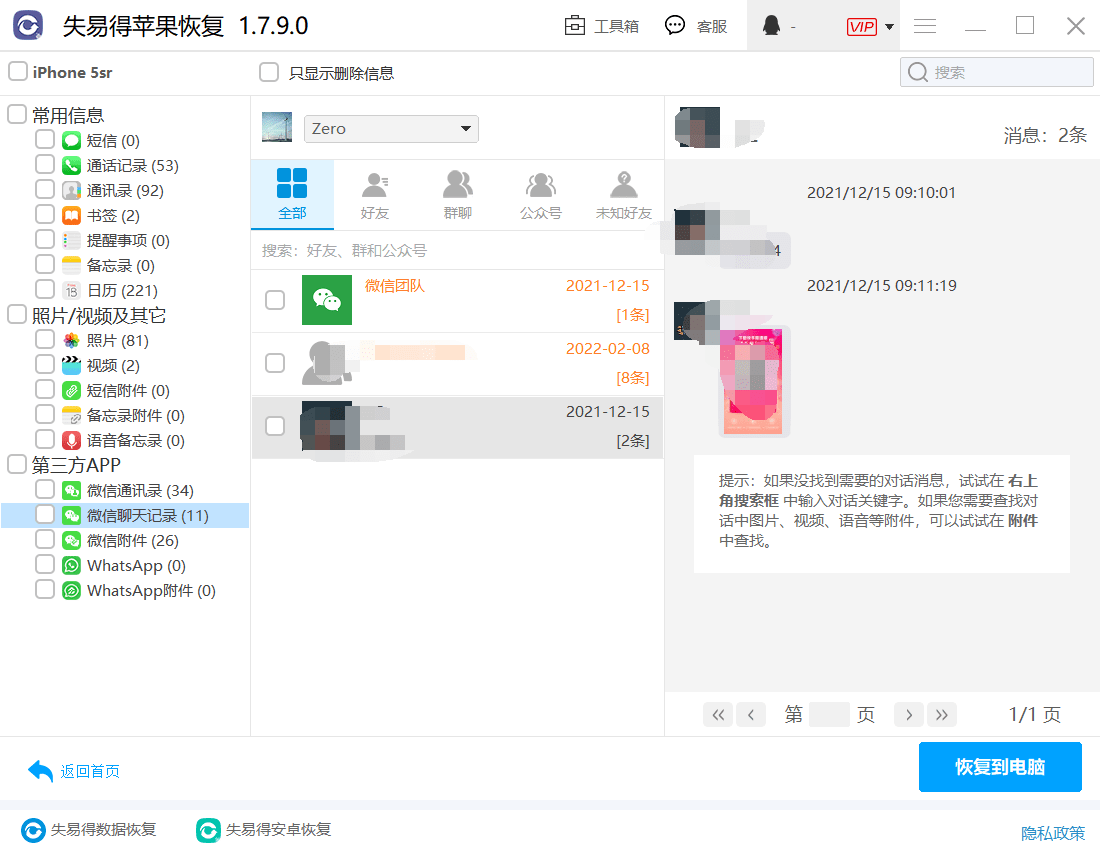Select the 通讯录 (92) item
This screenshot has width=1100, height=850.
pyautogui.click(x=125, y=191)
